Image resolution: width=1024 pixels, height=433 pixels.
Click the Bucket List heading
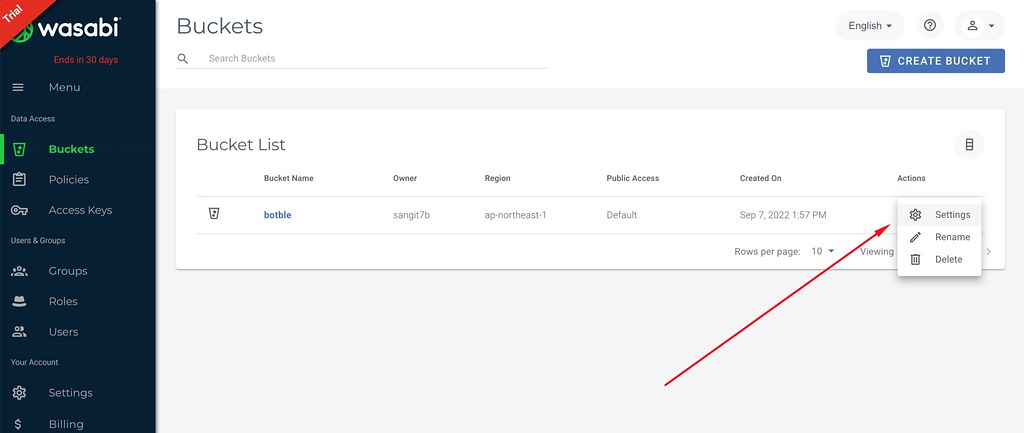(x=241, y=144)
